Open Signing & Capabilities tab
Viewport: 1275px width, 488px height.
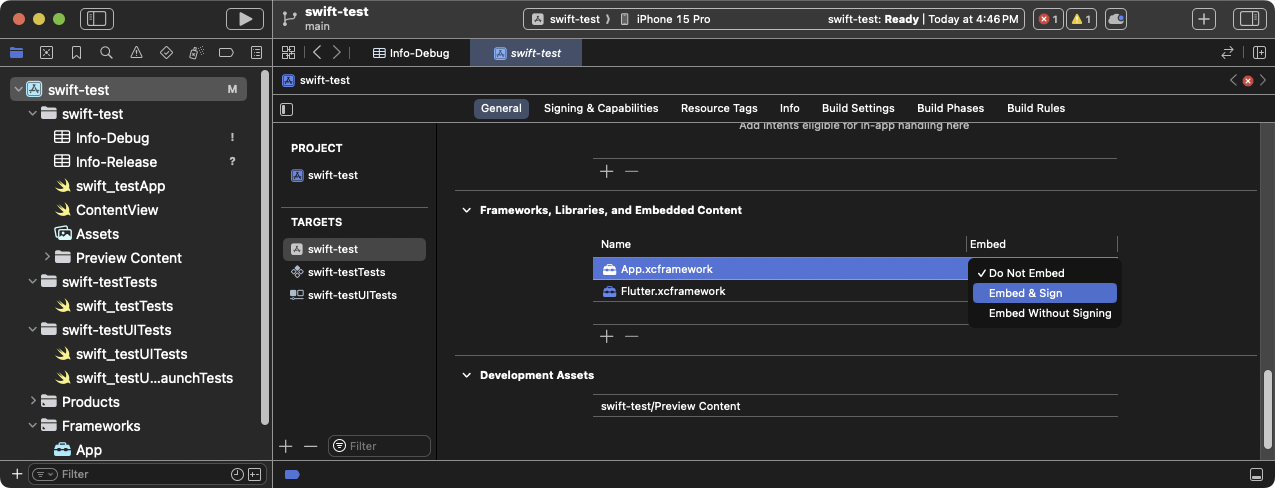(x=600, y=108)
